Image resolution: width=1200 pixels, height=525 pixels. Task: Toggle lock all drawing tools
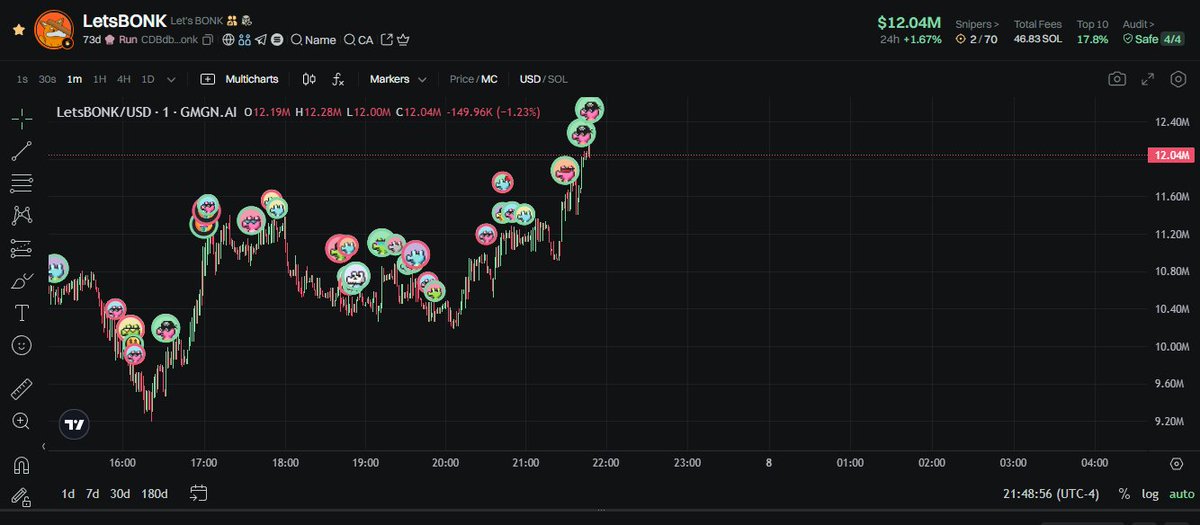(x=21, y=495)
